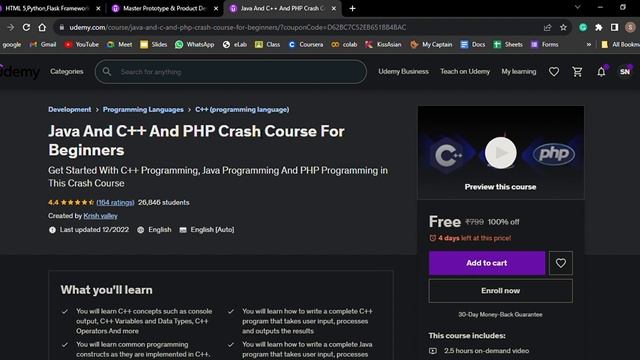Open the Docs bookmark
Image resolution: width=640 pixels, height=360 pixels.
[473, 44]
